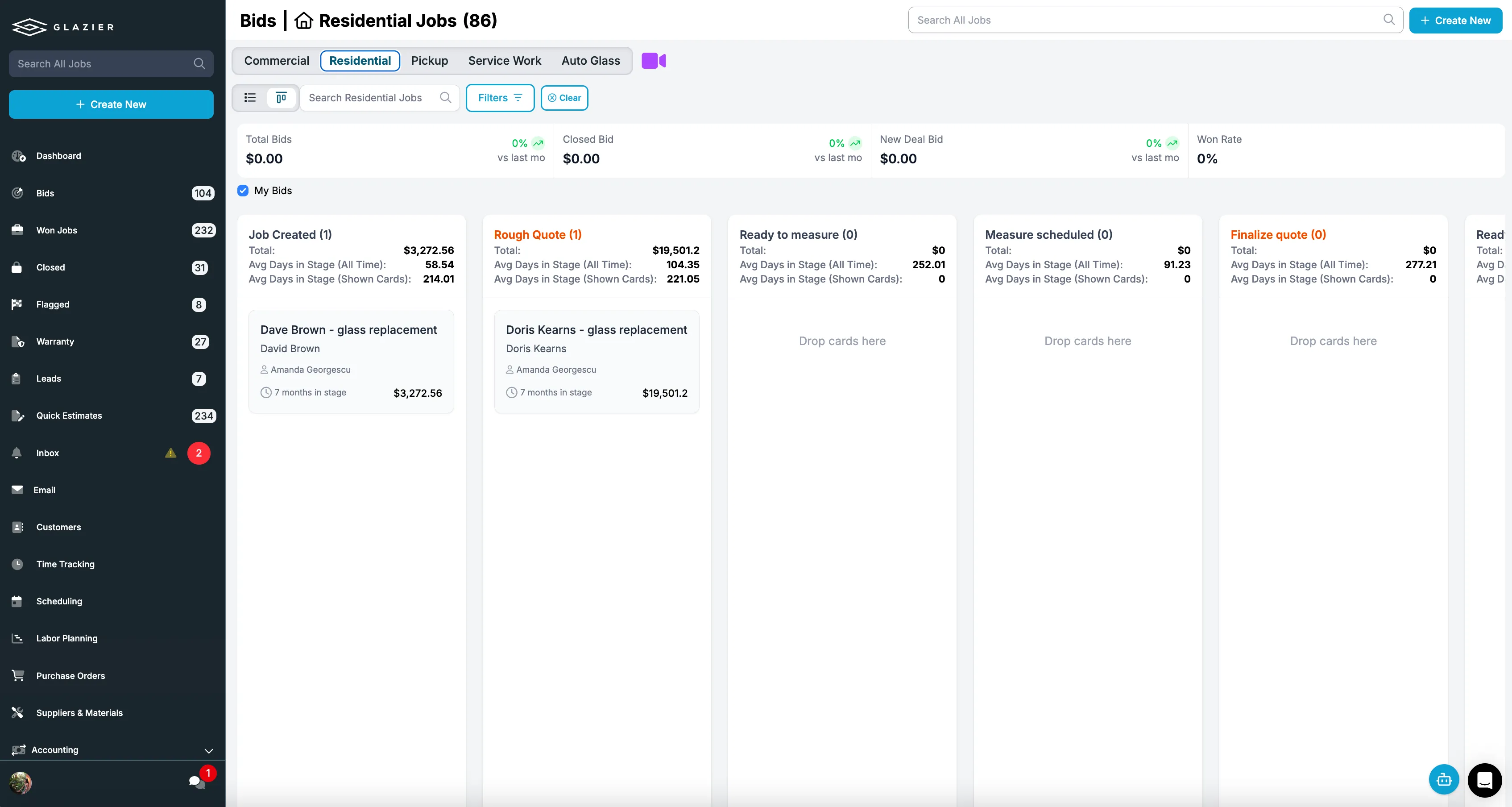The width and height of the screenshot is (1512, 807).
Task: Open the Inbox bell icon
Action: tap(17, 453)
